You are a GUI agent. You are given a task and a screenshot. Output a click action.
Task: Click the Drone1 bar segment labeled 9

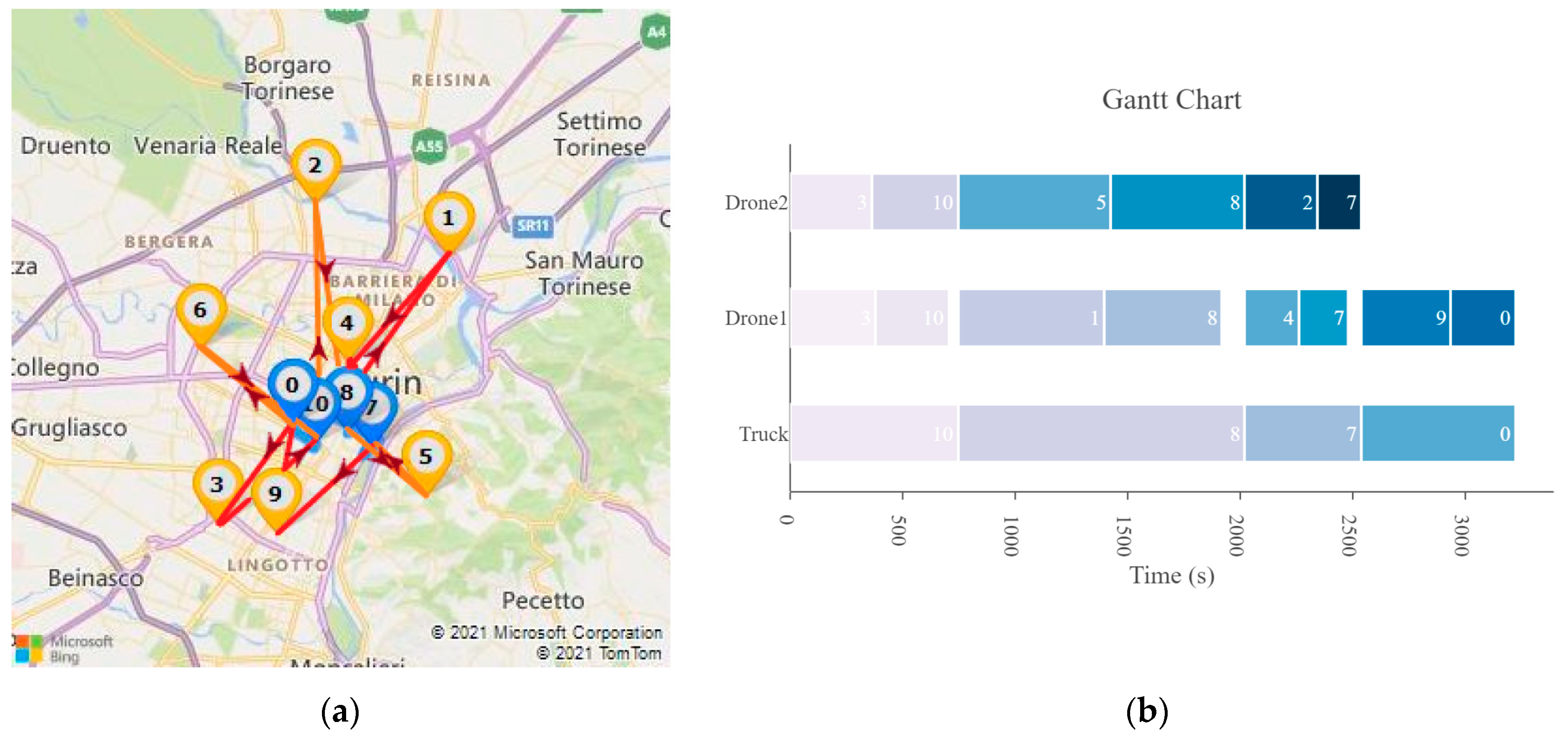click(x=1406, y=318)
